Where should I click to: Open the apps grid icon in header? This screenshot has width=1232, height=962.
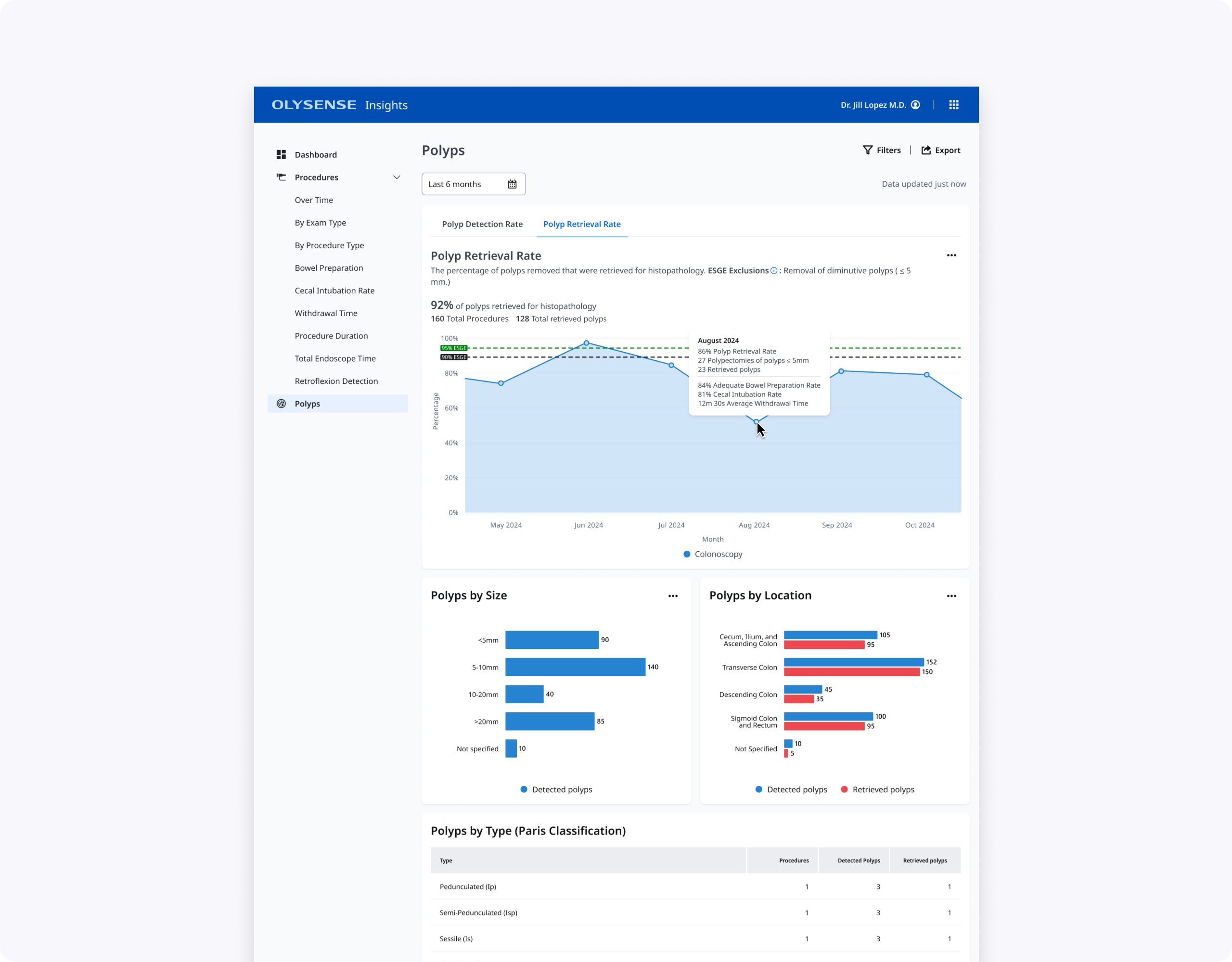(953, 105)
